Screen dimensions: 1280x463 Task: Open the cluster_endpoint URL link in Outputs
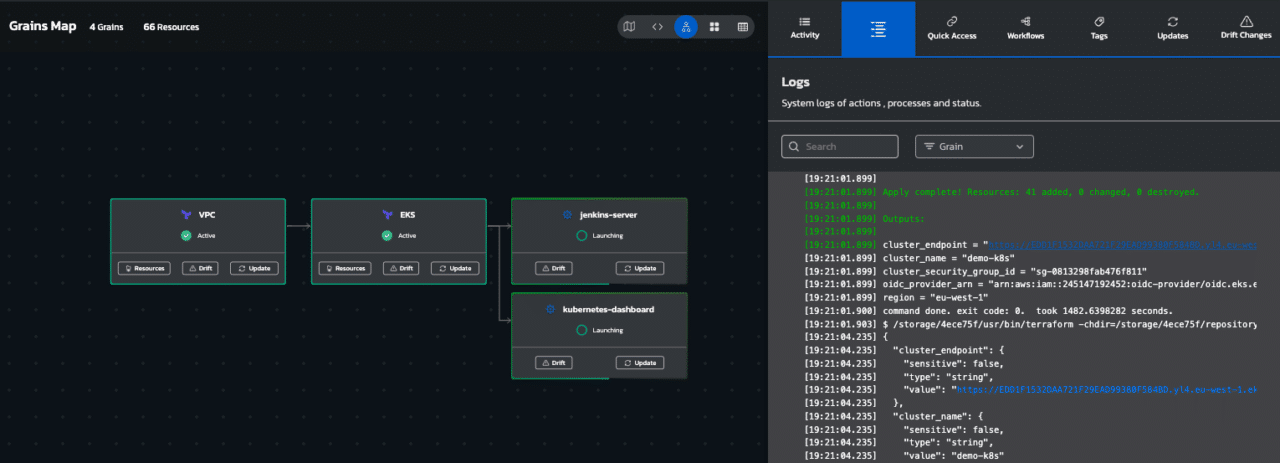pos(1123,243)
